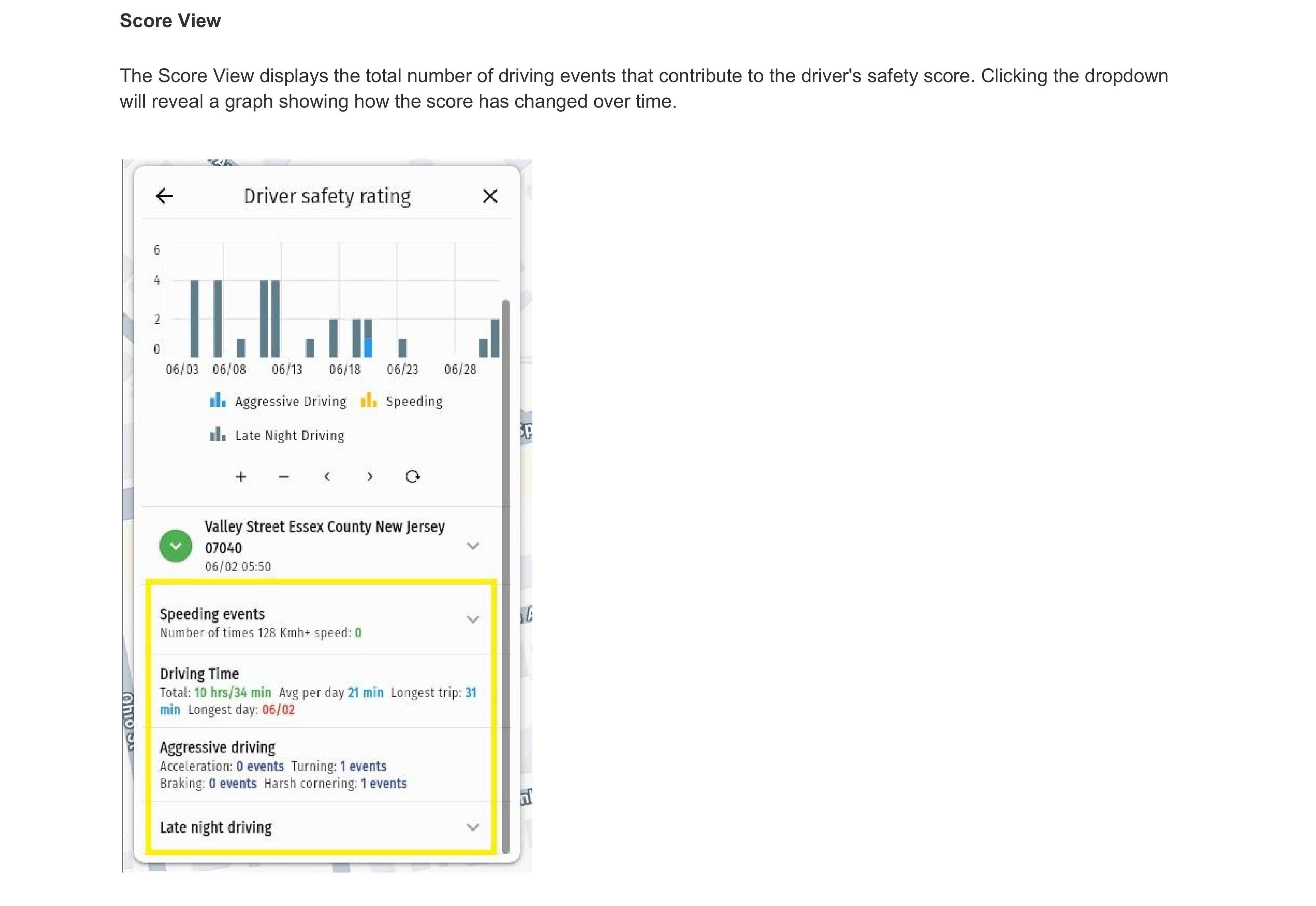
Task: Expand the Late night driving section
Action: (x=473, y=827)
